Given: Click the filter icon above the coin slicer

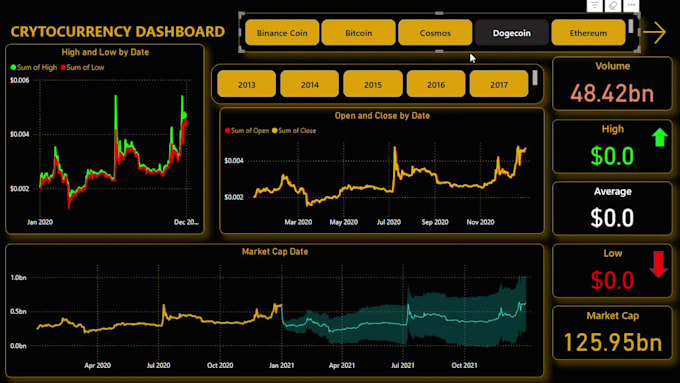Looking at the screenshot, I should pos(595,5).
